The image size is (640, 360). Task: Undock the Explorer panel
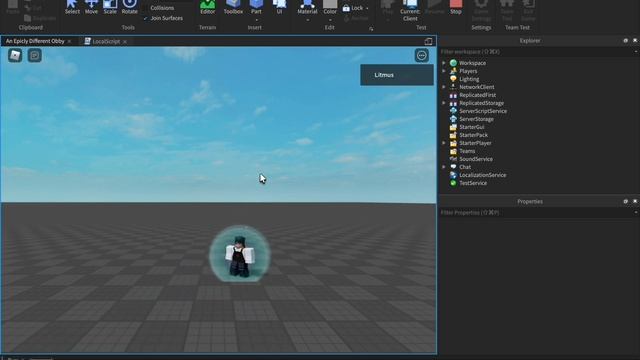click(x=626, y=40)
